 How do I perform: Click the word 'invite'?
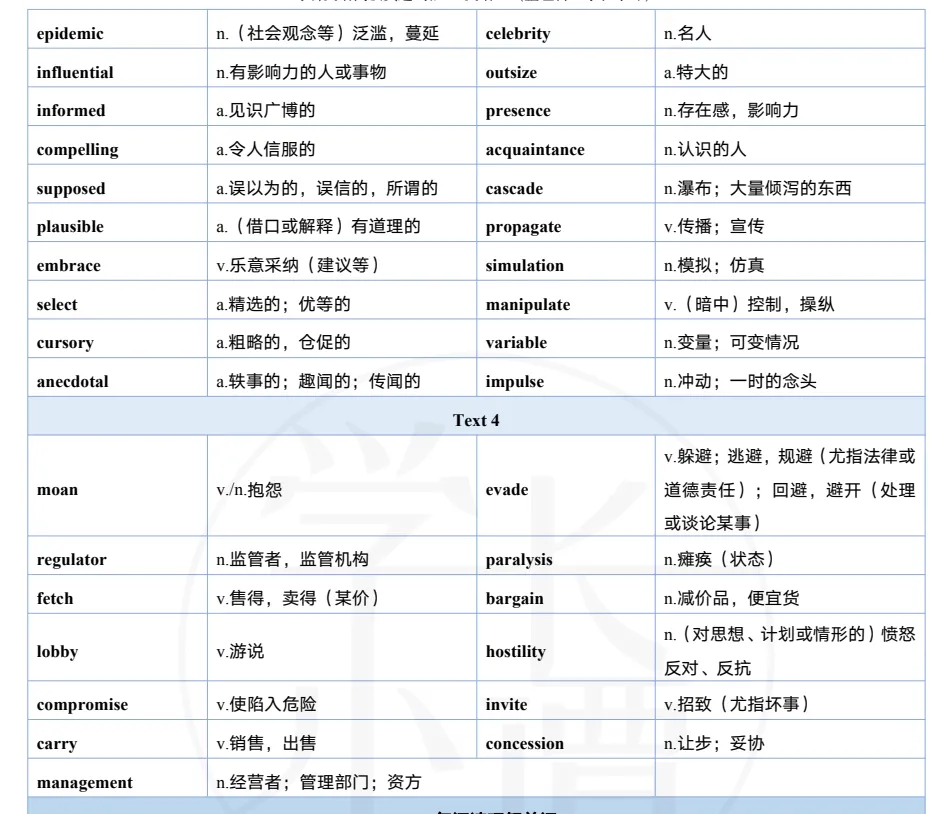point(506,705)
